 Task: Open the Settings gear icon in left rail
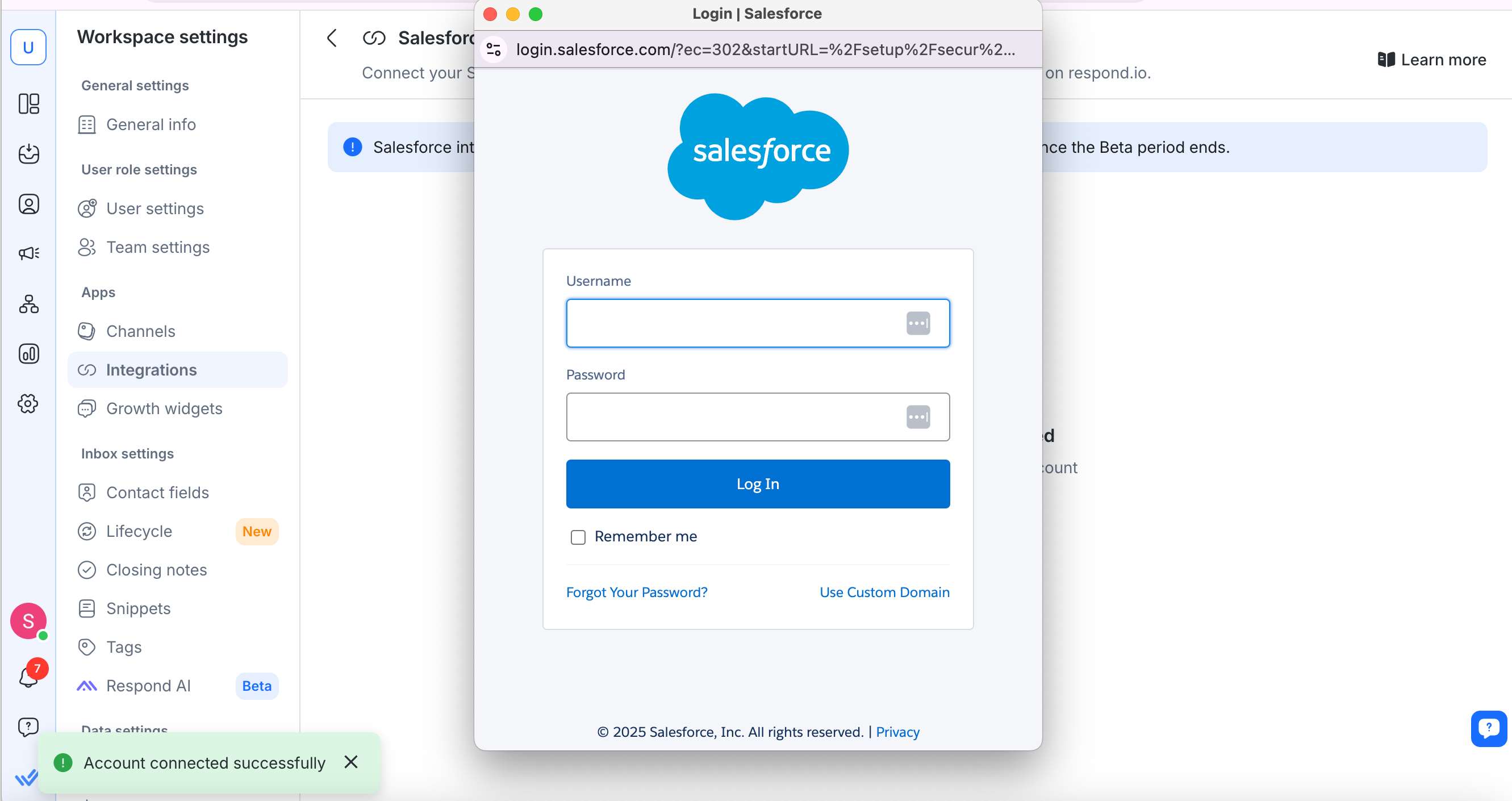tap(28, 403)
